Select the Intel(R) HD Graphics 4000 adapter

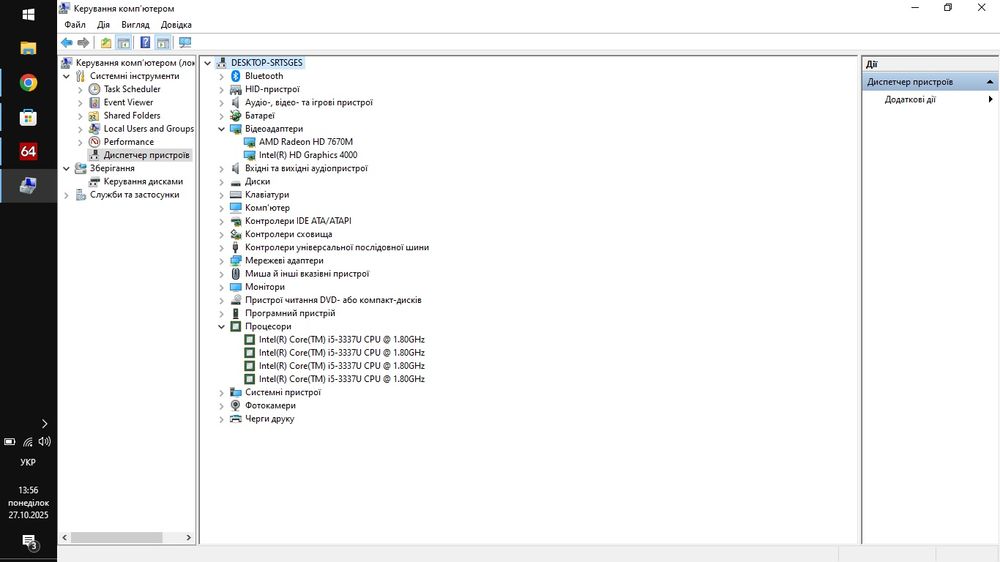308,155
